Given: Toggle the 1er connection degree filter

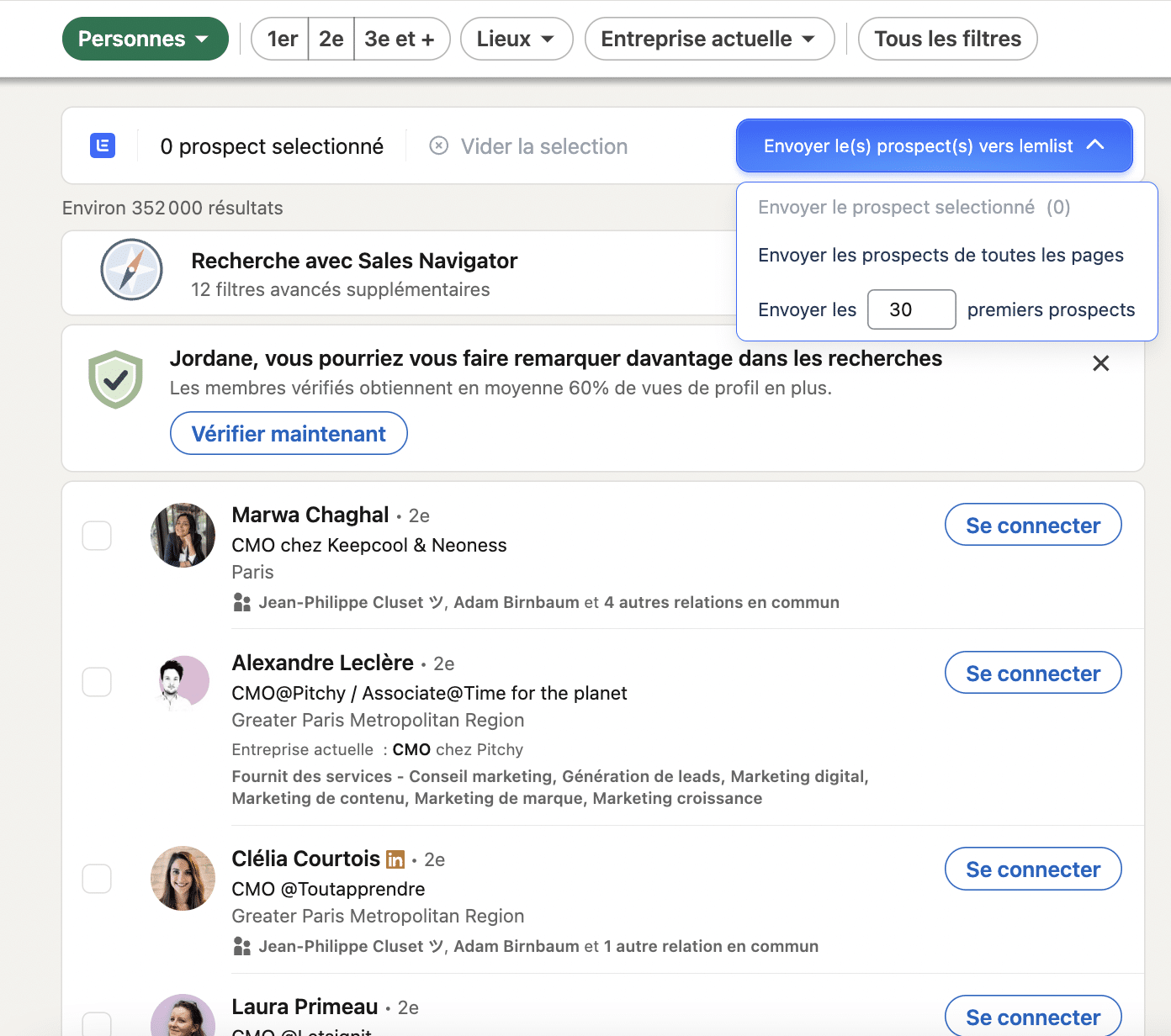Looking at the screenshot, I should 281,39.
